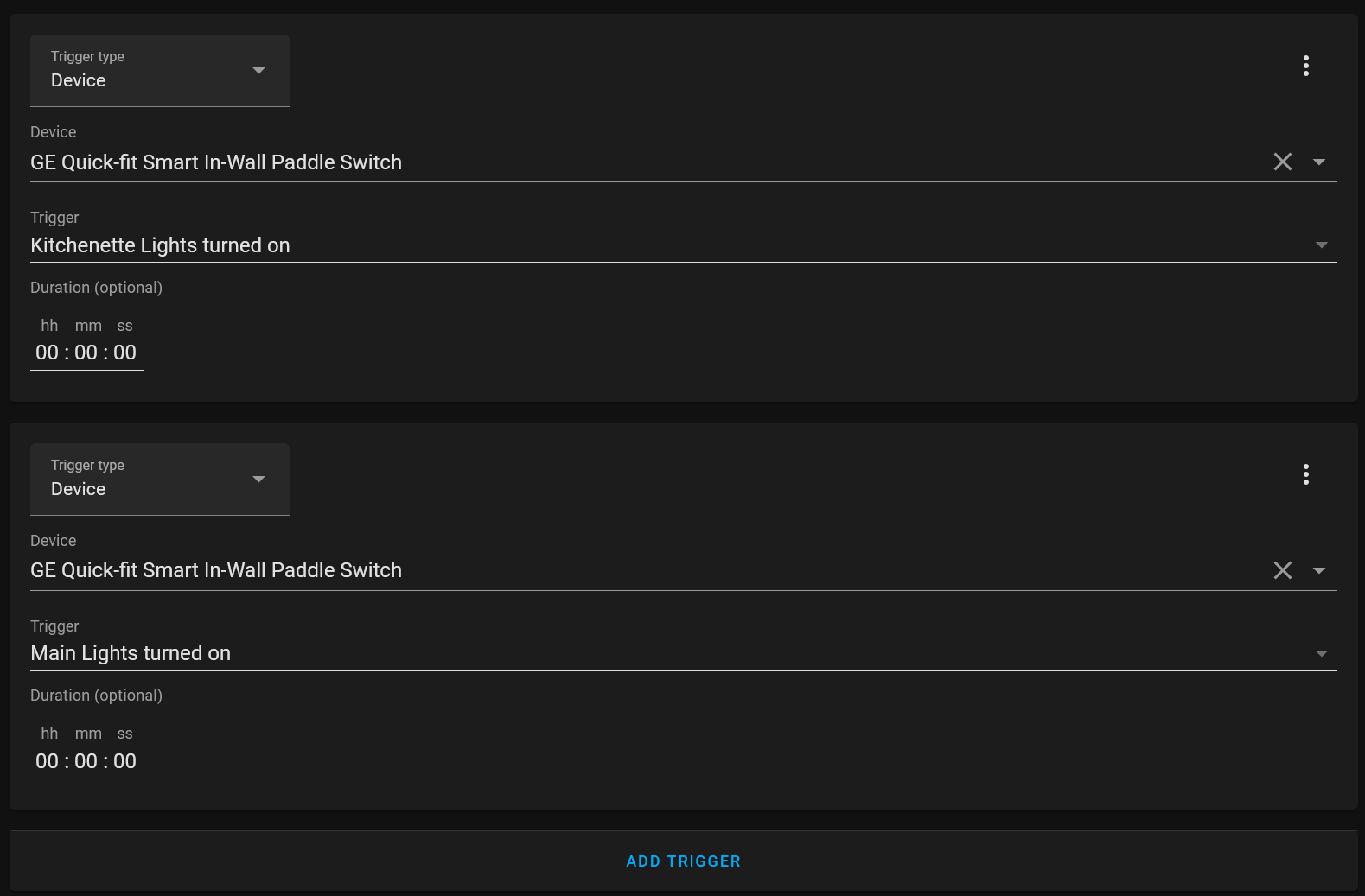Expand second trigger's Device dropdown arrow

click(1319, 570)
